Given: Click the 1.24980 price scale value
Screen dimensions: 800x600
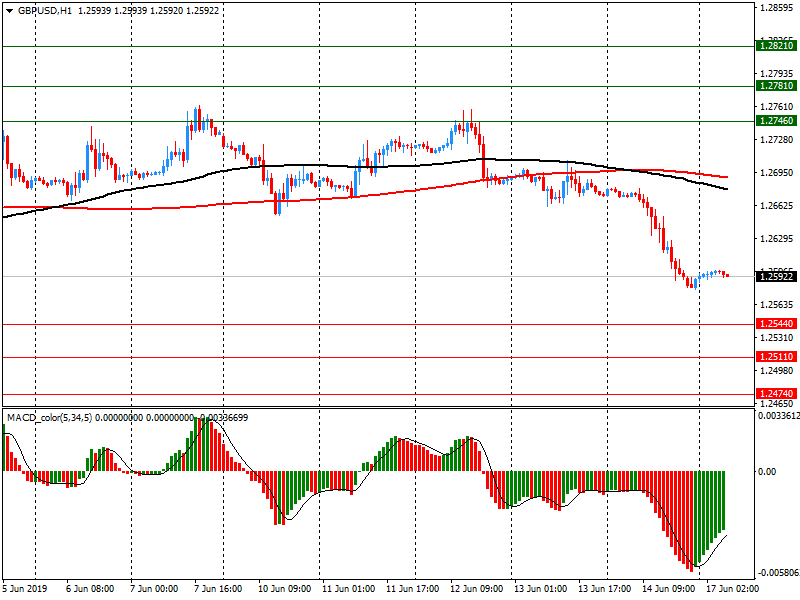Looking at the screenshot, I should (777, 370).
